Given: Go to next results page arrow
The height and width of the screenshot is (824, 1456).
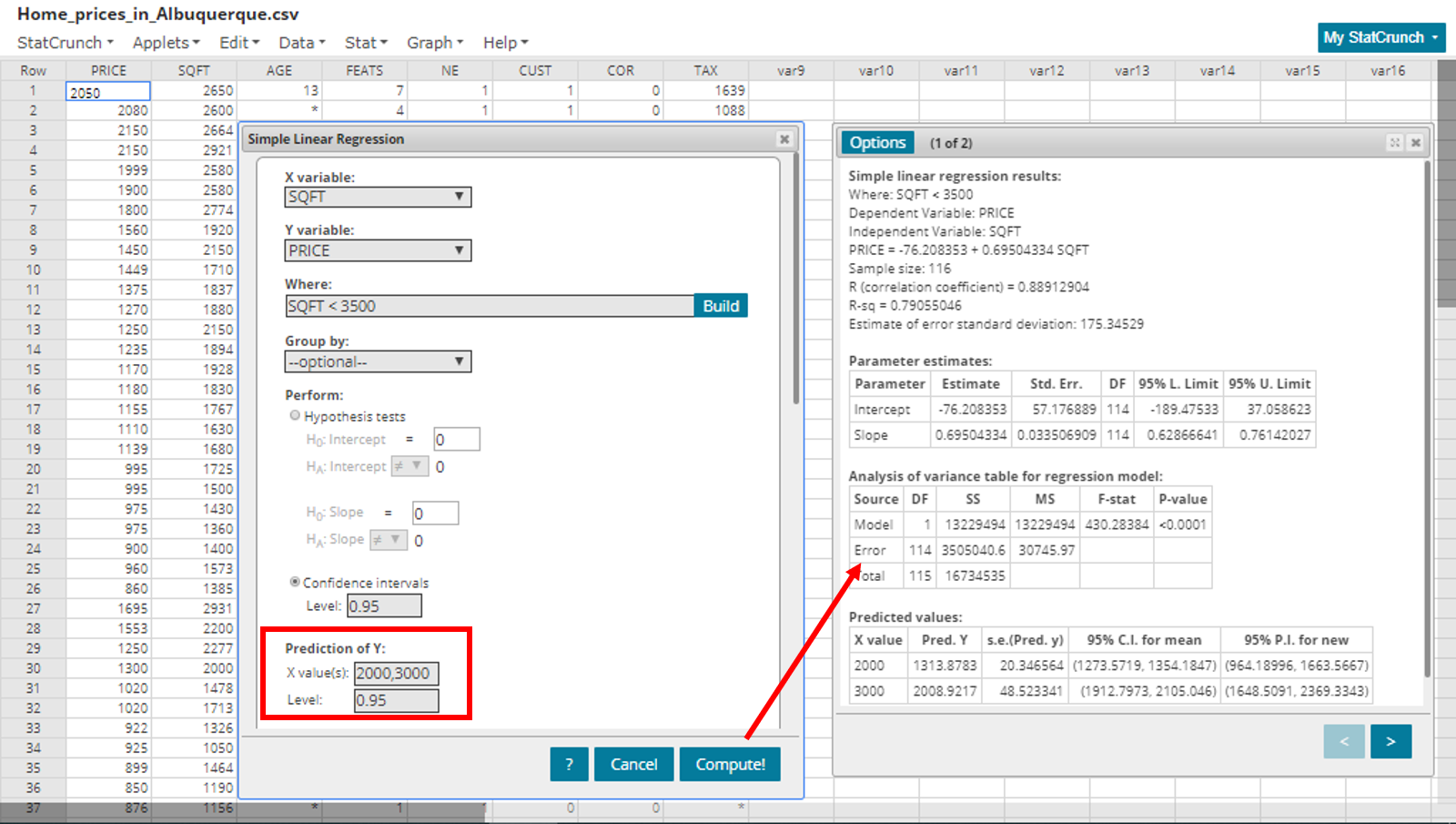Looking at the screenshot, I should click(1390, 741).
